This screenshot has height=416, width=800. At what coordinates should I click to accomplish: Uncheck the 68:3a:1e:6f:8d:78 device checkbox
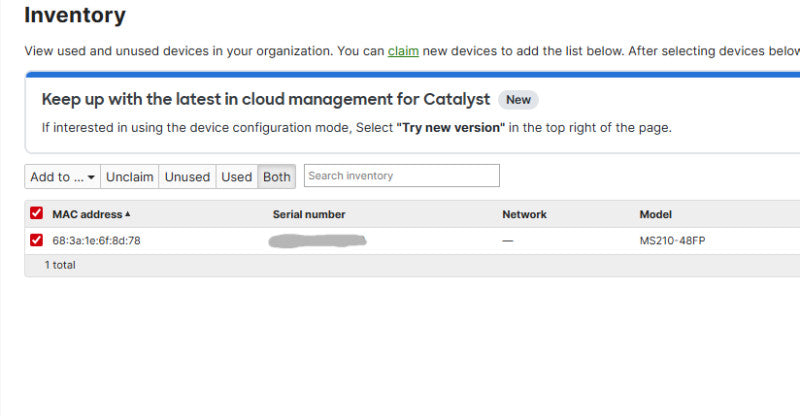click(36, 240)
